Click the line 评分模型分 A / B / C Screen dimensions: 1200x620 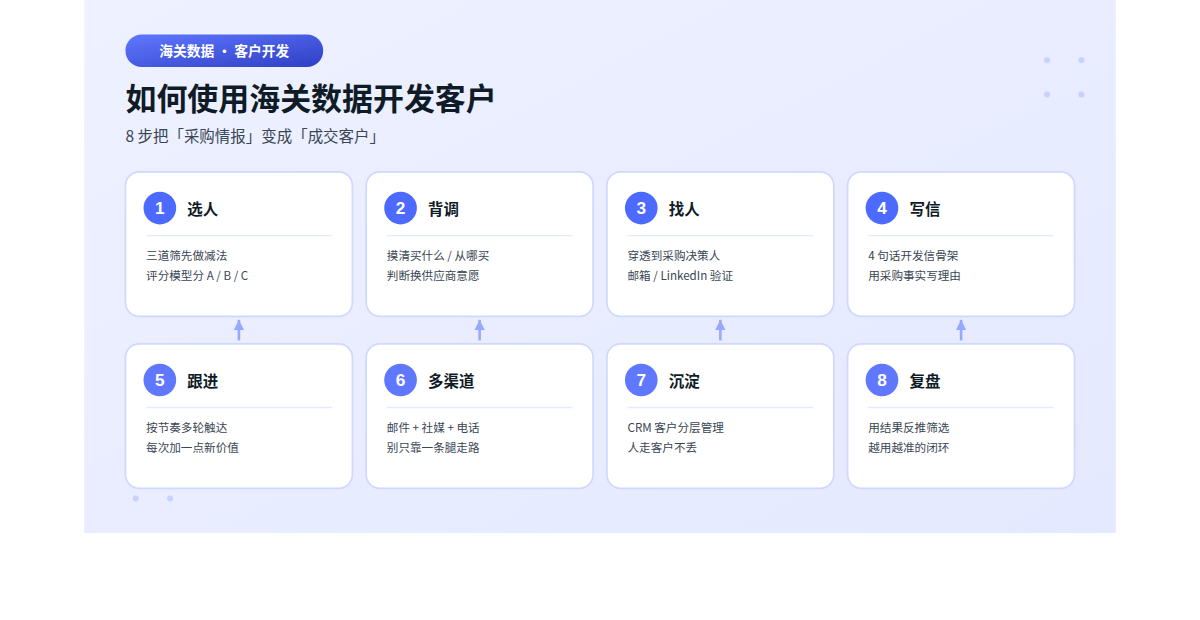coord(197,276)
